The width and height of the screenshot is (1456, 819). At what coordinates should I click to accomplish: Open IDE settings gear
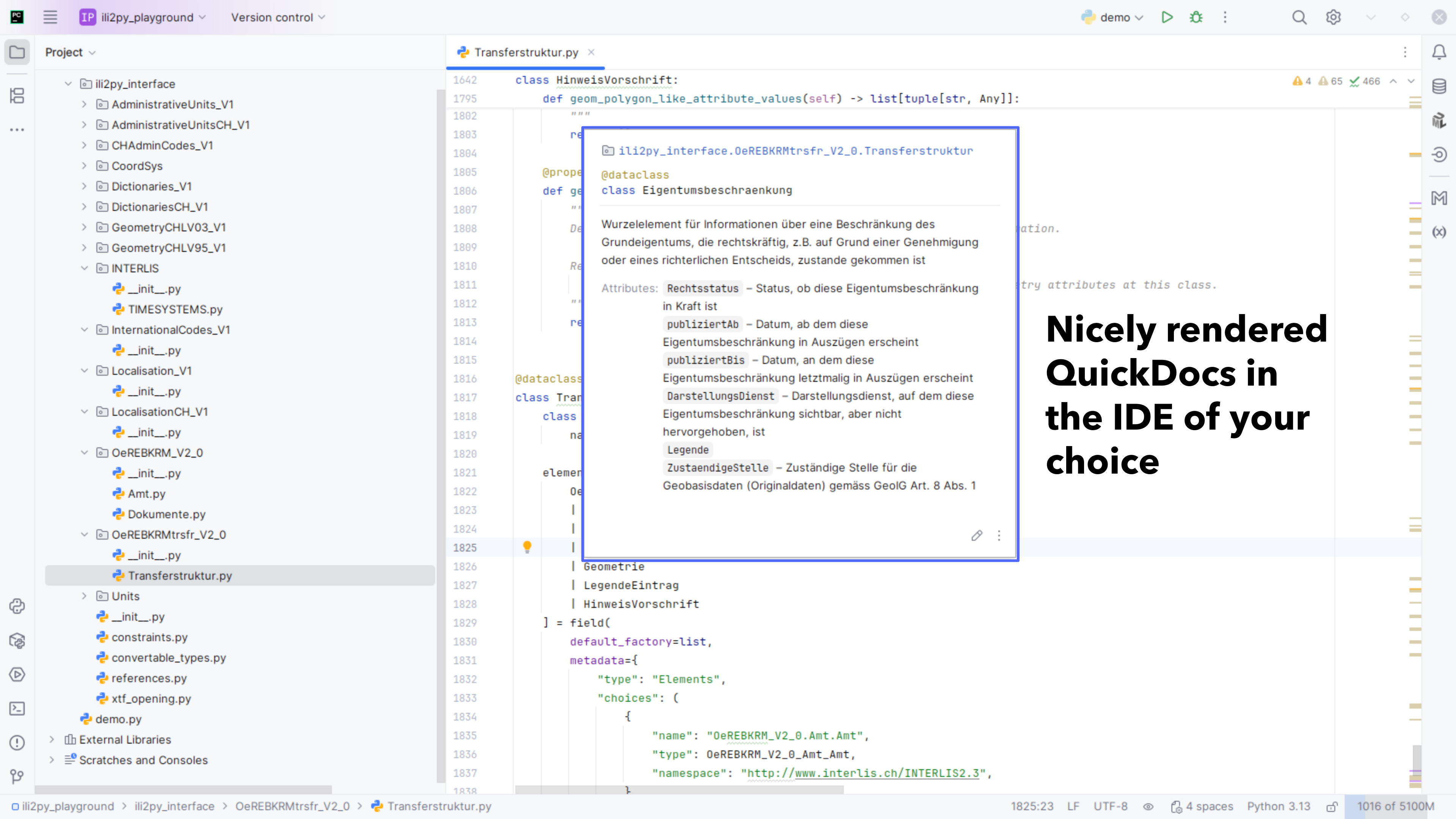pos(1334,17)
